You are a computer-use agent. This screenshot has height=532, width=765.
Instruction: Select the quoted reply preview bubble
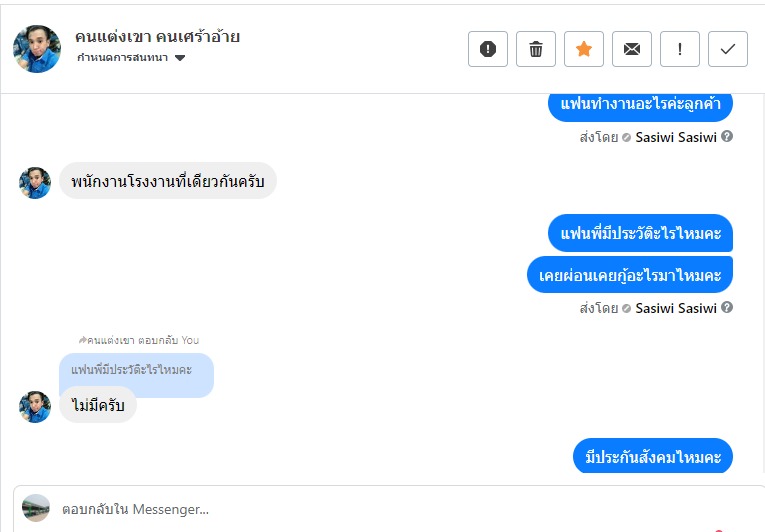[136, 370]
